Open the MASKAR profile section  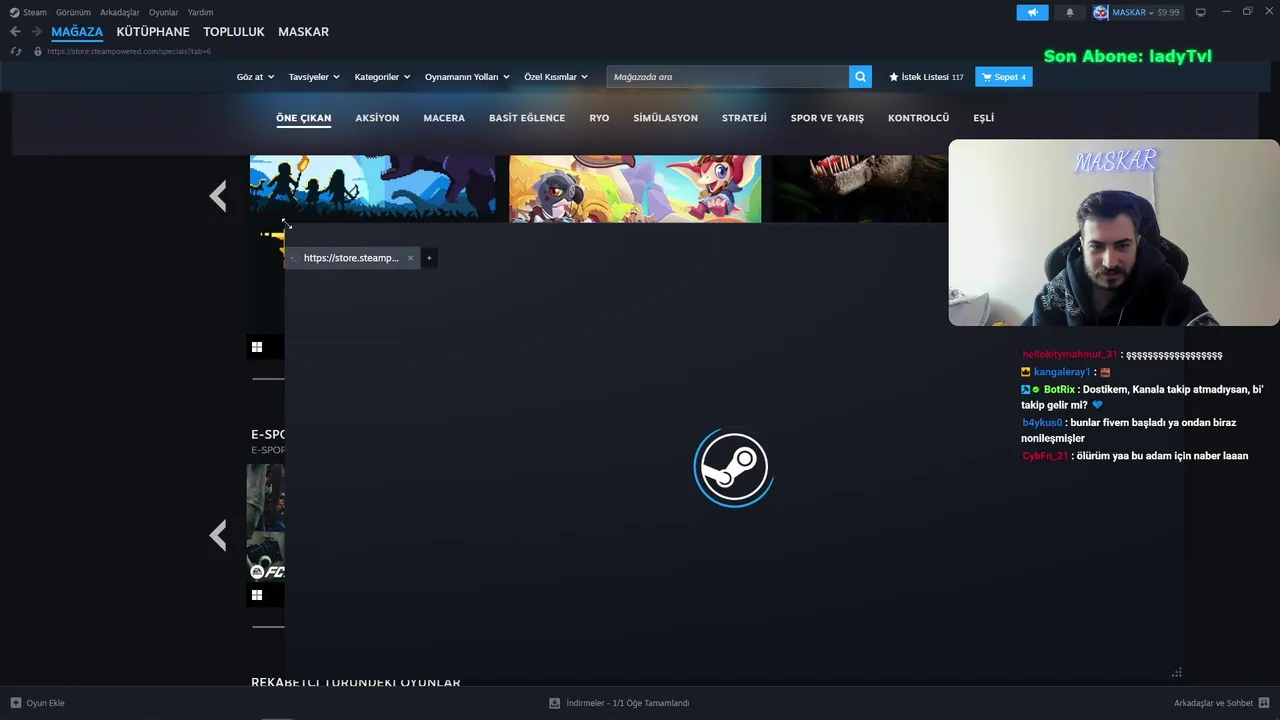coord(303,32)
